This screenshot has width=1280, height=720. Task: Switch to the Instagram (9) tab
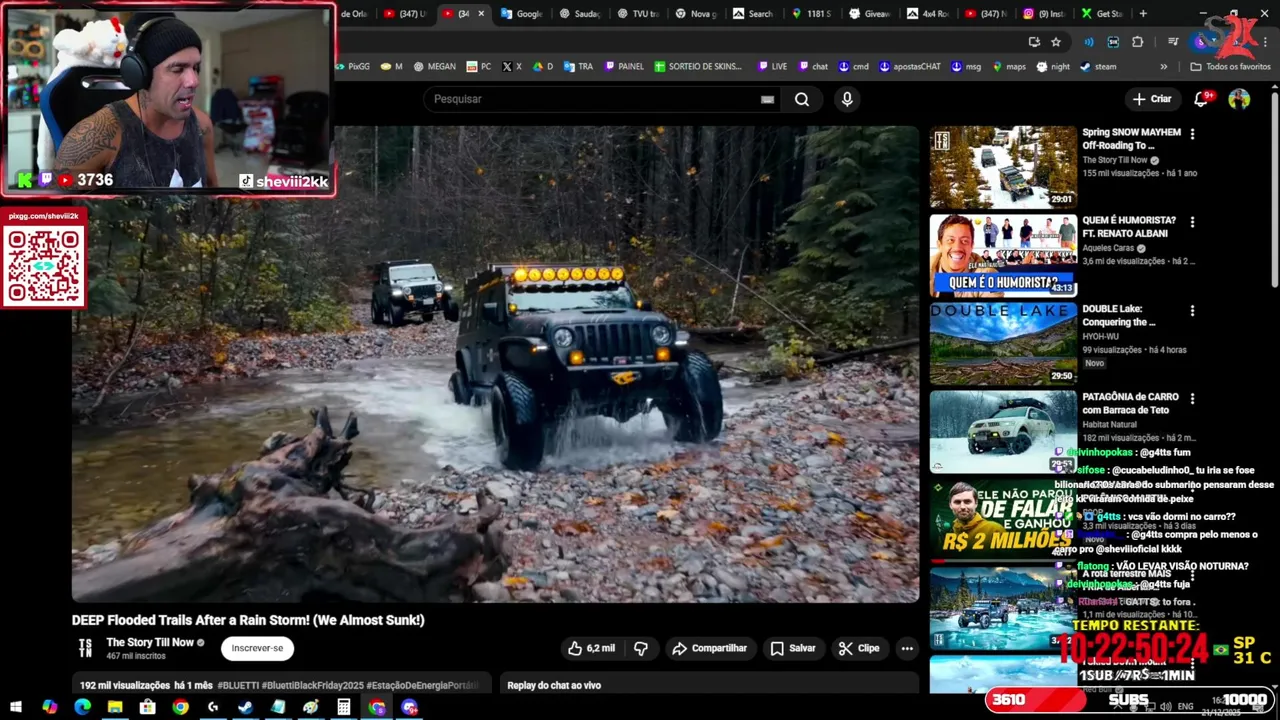pos(1044,14)
